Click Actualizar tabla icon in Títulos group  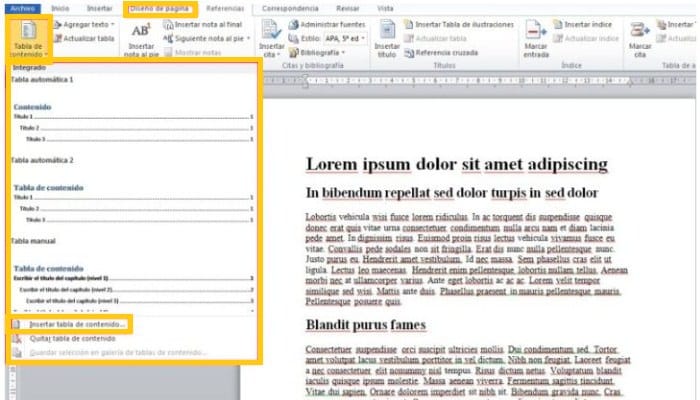pyautogui.click(x=408, y=38)
